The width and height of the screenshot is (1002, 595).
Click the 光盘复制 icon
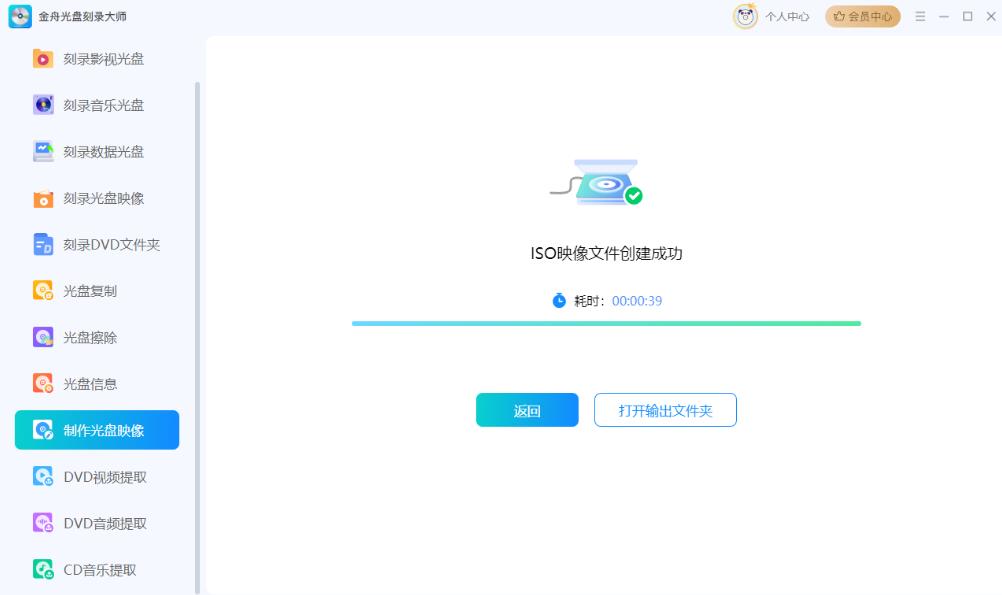pos(43,291)
